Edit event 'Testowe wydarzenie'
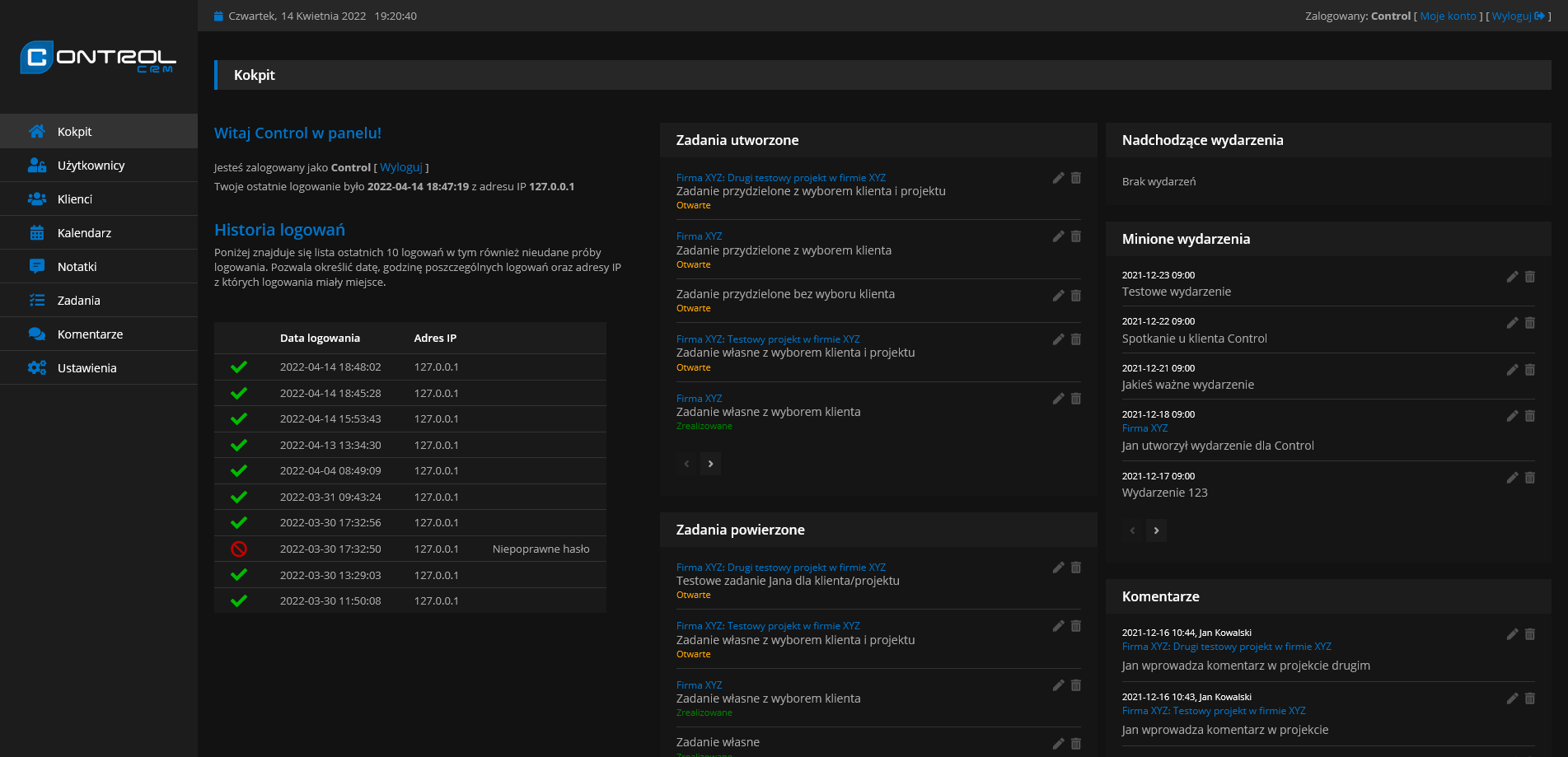Viewport: 1568px width, 757px height. [1512, 277]
